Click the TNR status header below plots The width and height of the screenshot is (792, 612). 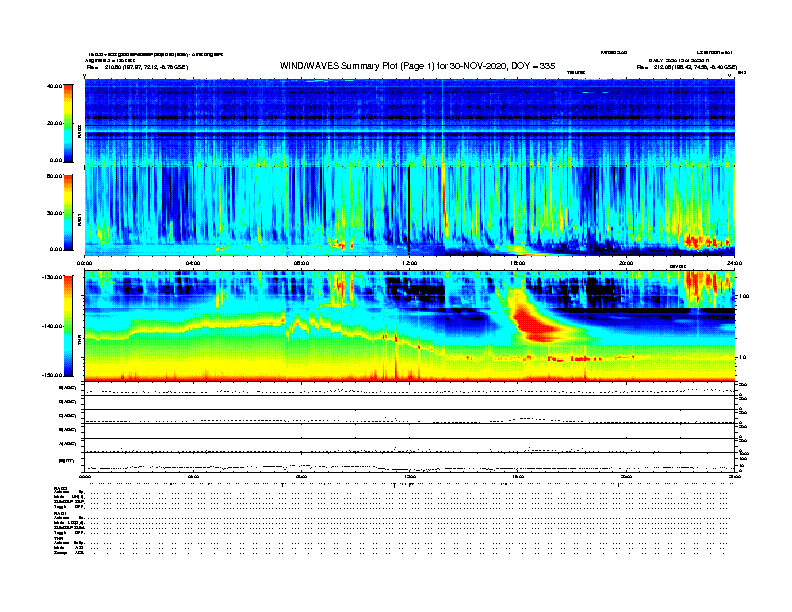[x=58, y=538]
